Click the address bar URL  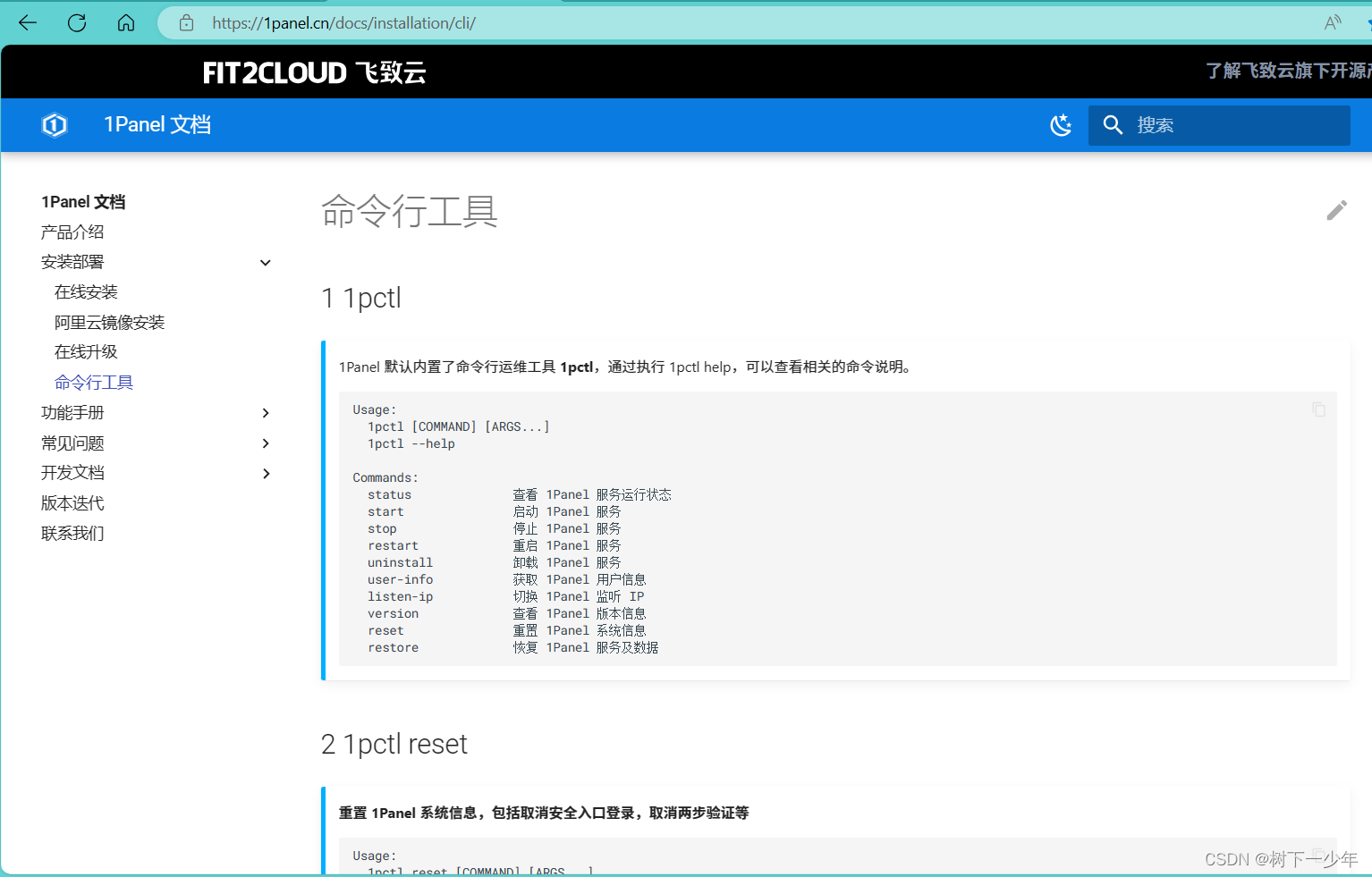click(x=343, y=23)
